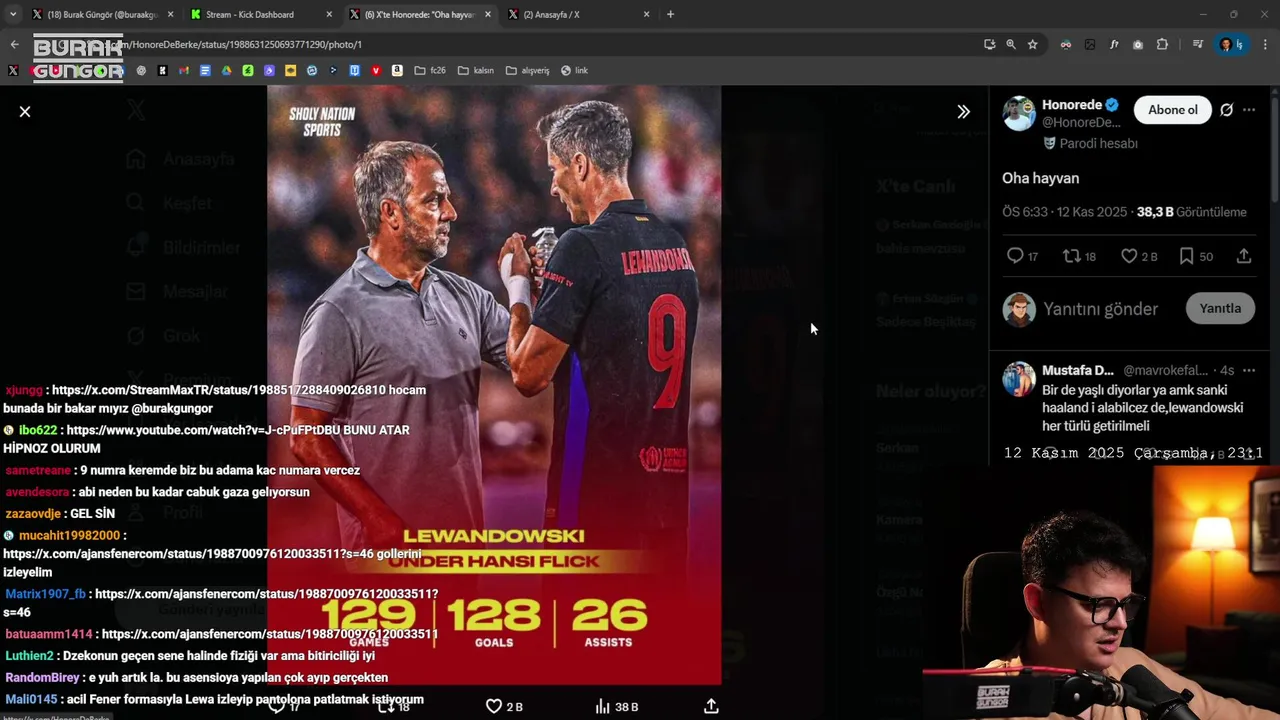Open Honorede profile avatar
1280x720 pixels.
point(1019,114)
